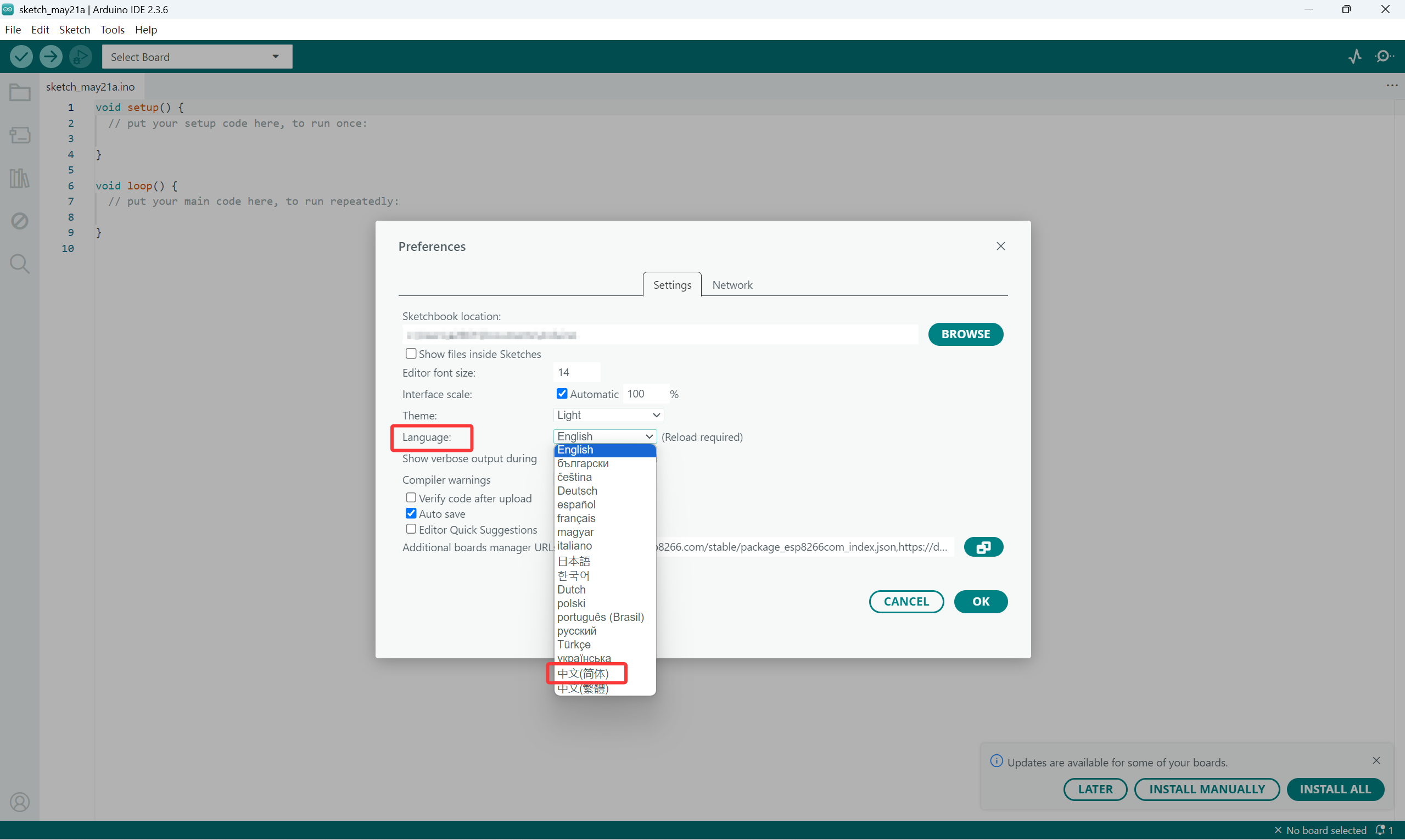This screenshot has height=840, width=1405.
Task: Expand the Select Board dropdown
Action: pyautogui.click(x=197, y=57)
